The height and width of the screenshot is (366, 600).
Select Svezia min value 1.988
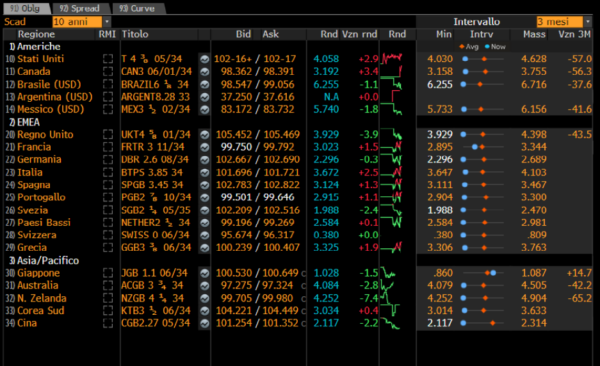(440, 210)
